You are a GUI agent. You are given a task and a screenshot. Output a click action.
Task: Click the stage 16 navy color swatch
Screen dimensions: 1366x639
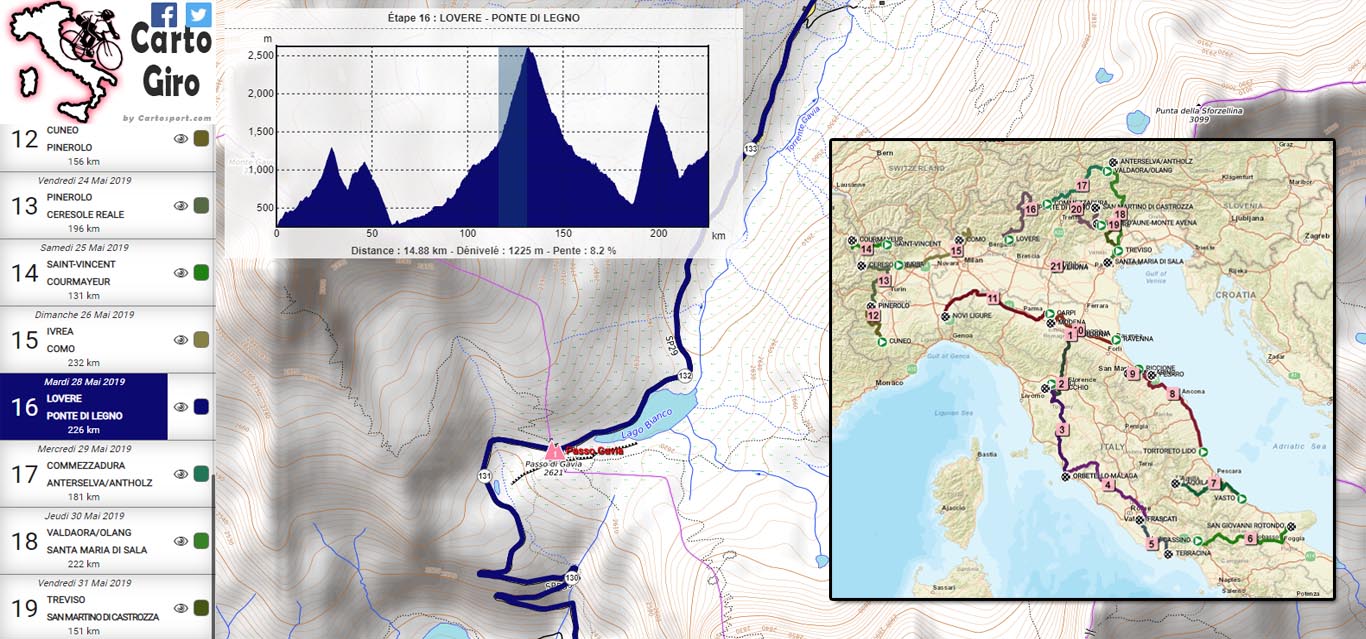(201, 407)
